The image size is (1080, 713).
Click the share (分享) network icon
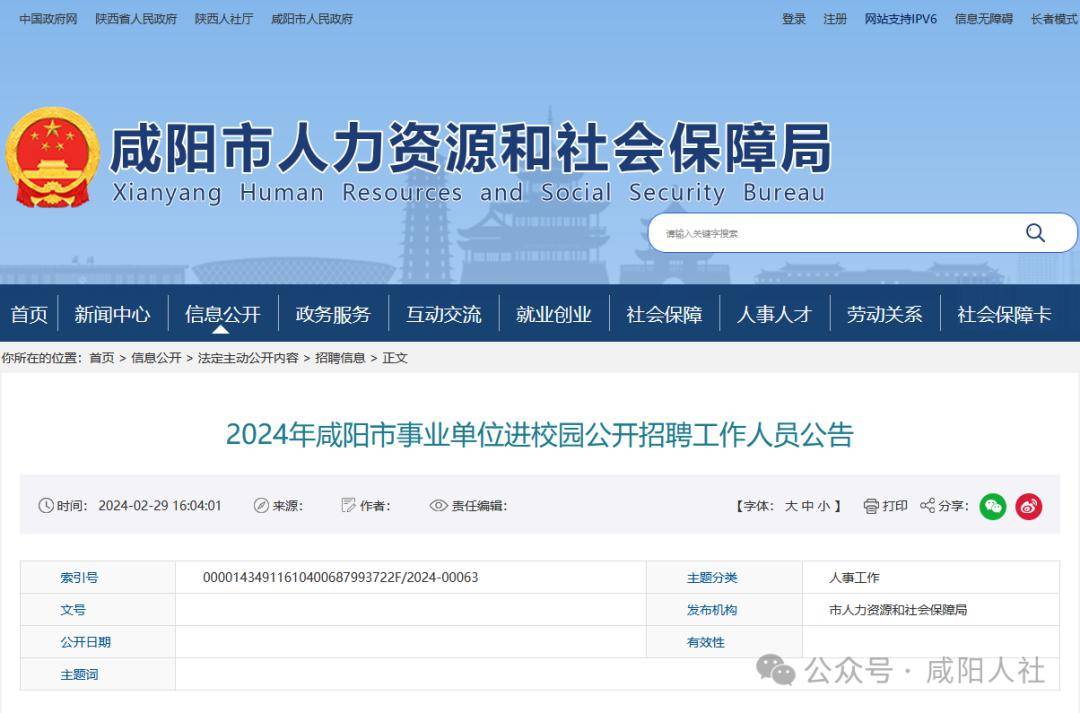[x=927, y=506]
